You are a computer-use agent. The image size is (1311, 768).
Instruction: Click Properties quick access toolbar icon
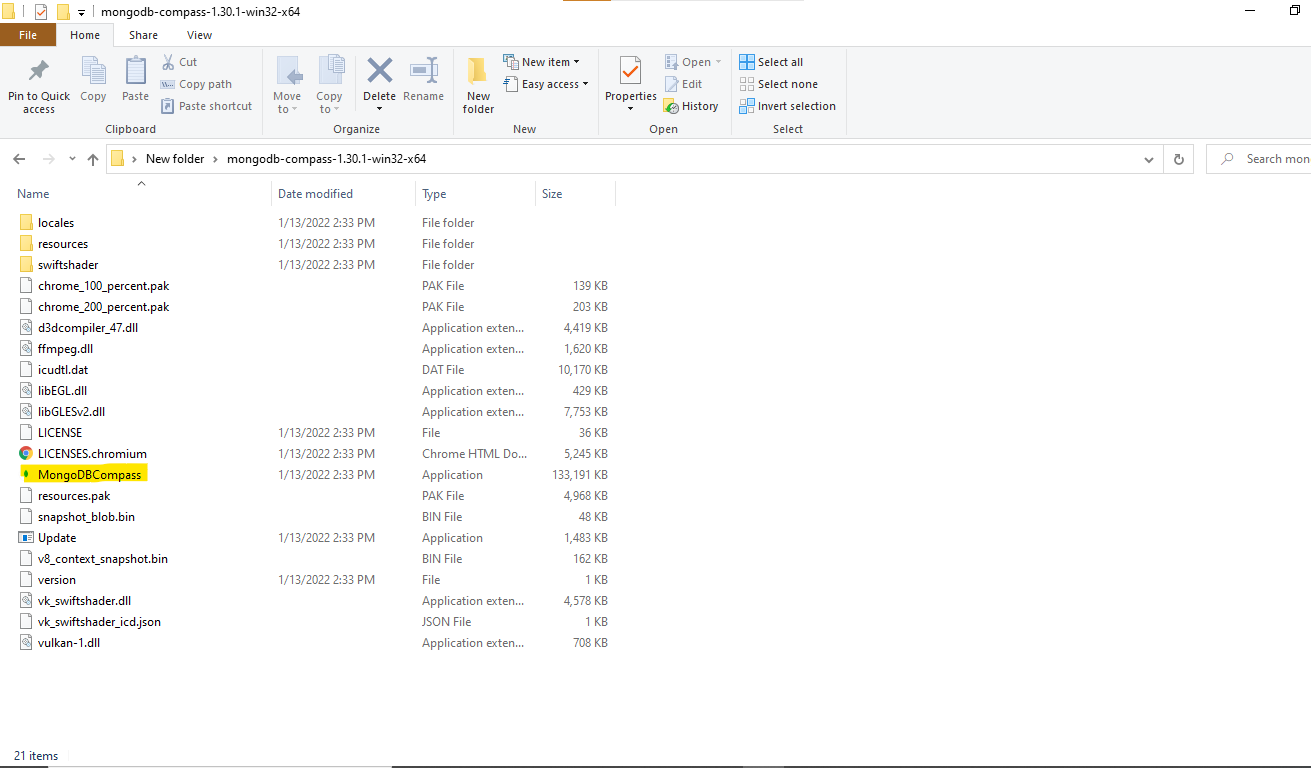click(x=41, y=12)
